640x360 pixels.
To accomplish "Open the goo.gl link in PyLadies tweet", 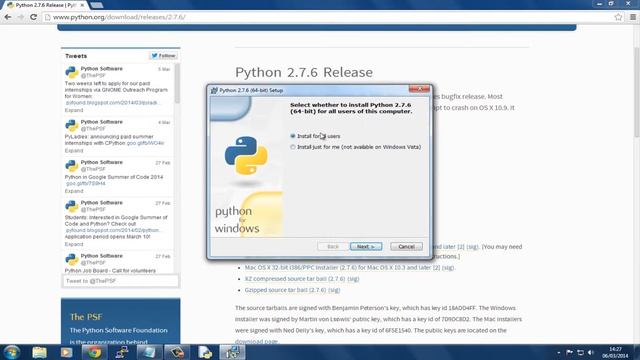I will [x=145, y=143].
